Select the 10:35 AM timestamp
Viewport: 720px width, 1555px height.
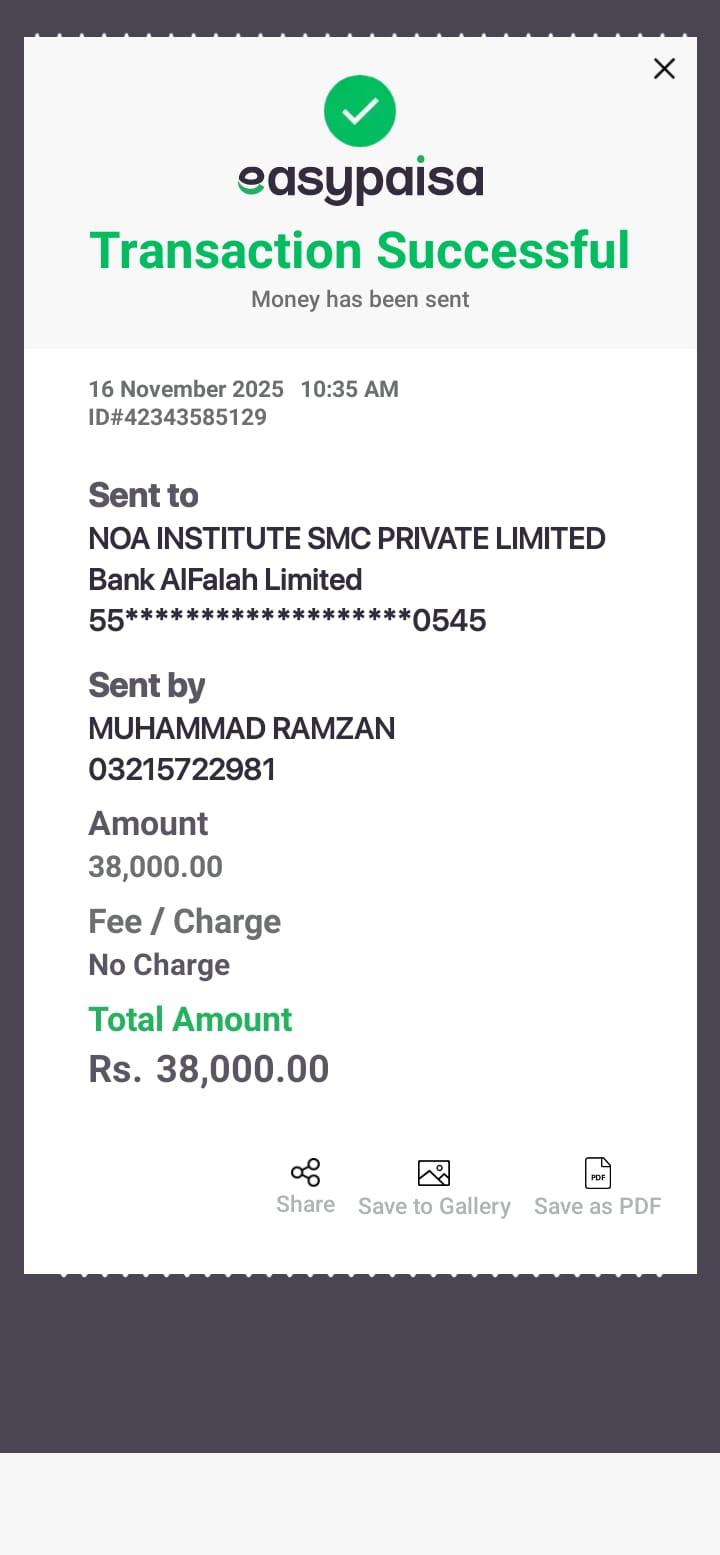coord(349,389)
